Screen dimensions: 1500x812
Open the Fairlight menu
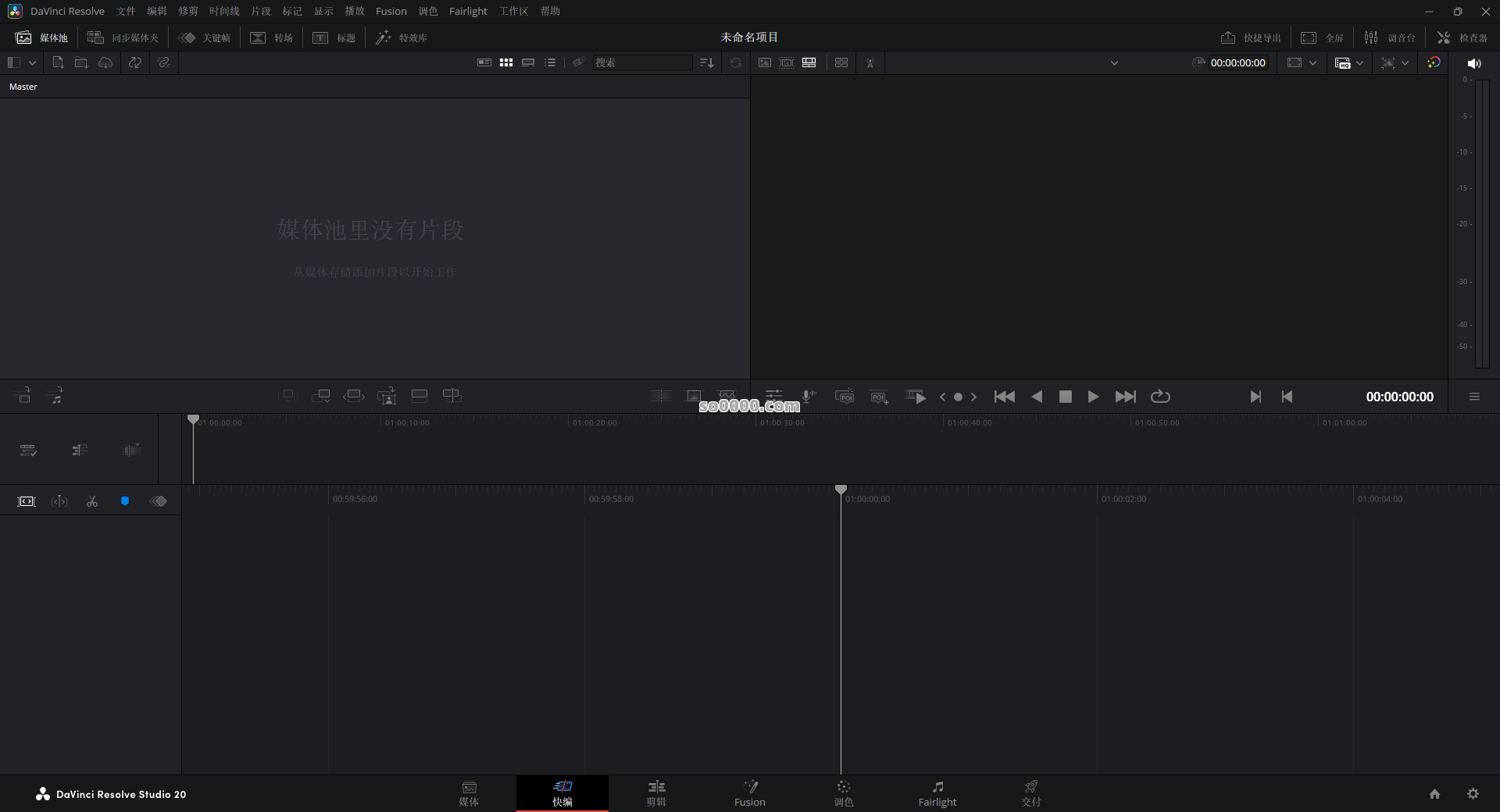pos(468,11)
